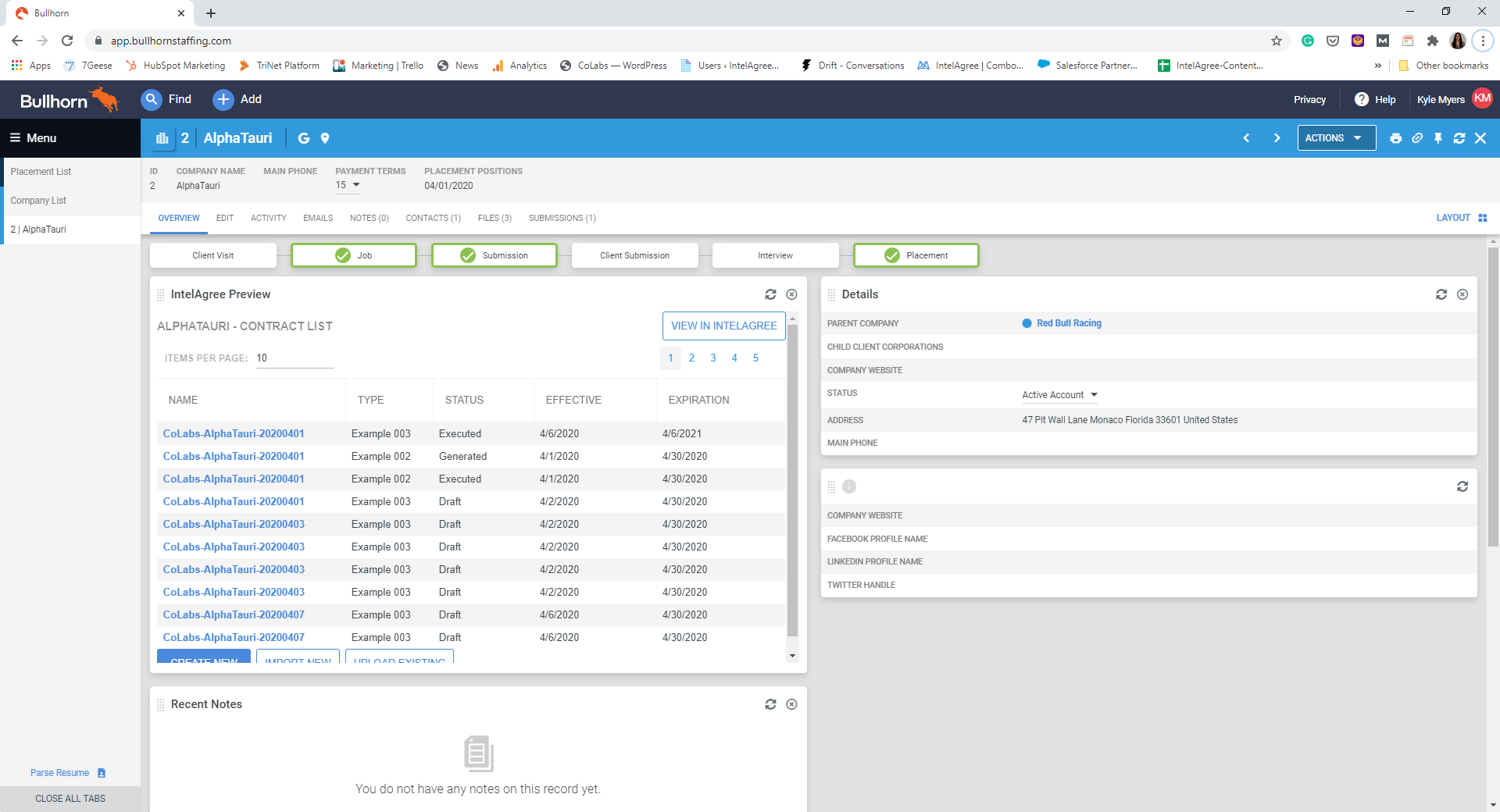
Task: Toggle the Placement workflow step
Action: pos(916,255)
